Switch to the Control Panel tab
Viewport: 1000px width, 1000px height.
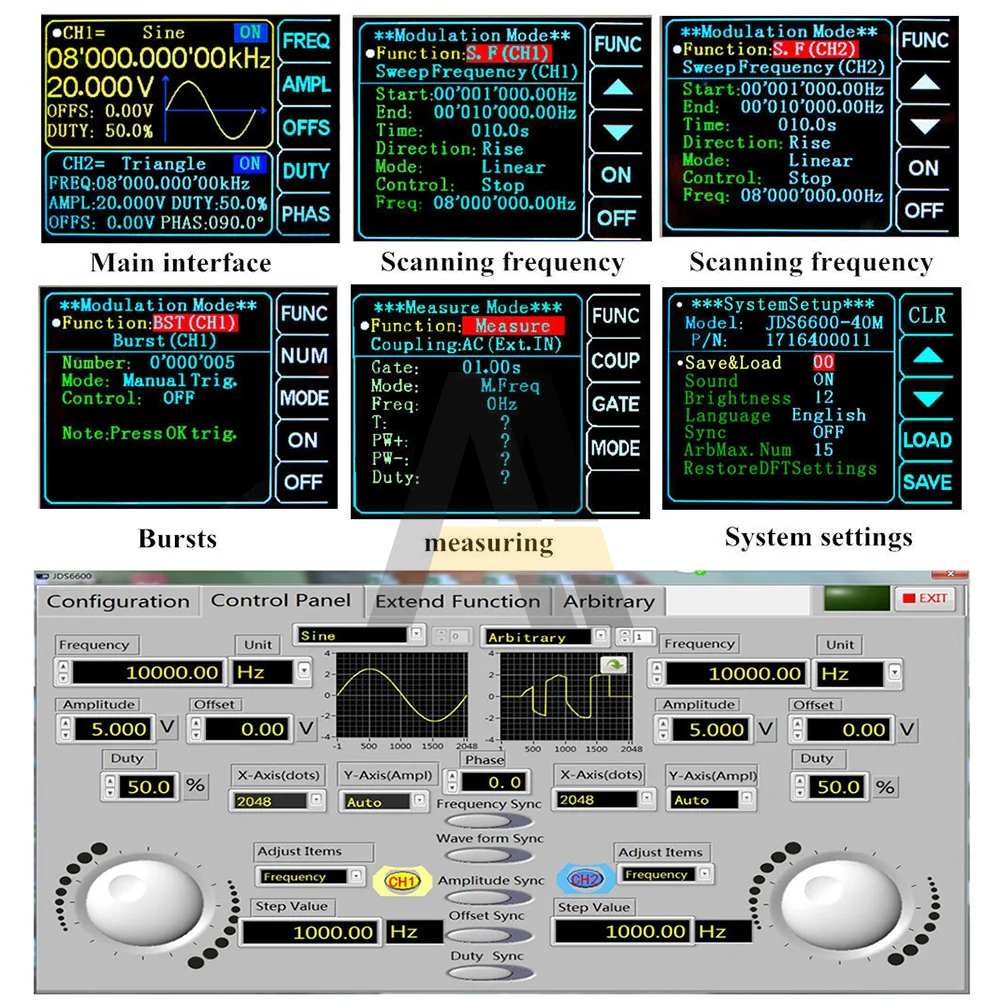click(x=281, y=600)
